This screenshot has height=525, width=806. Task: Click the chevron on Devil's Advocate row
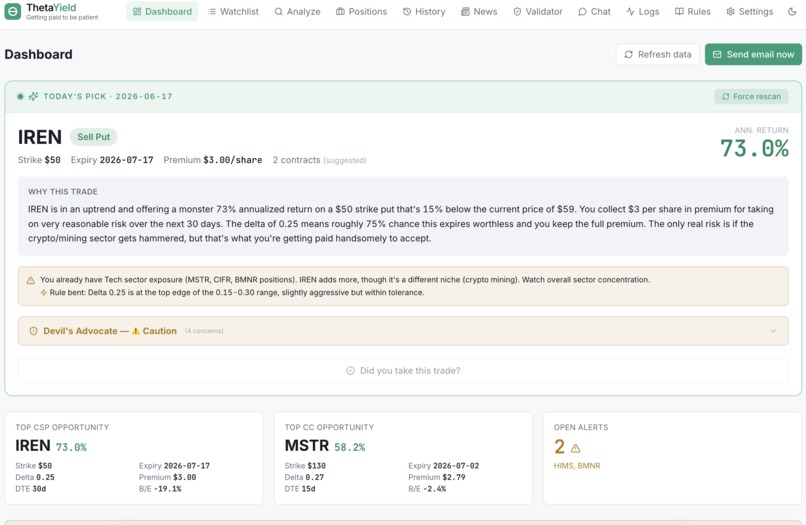[773, 331]
